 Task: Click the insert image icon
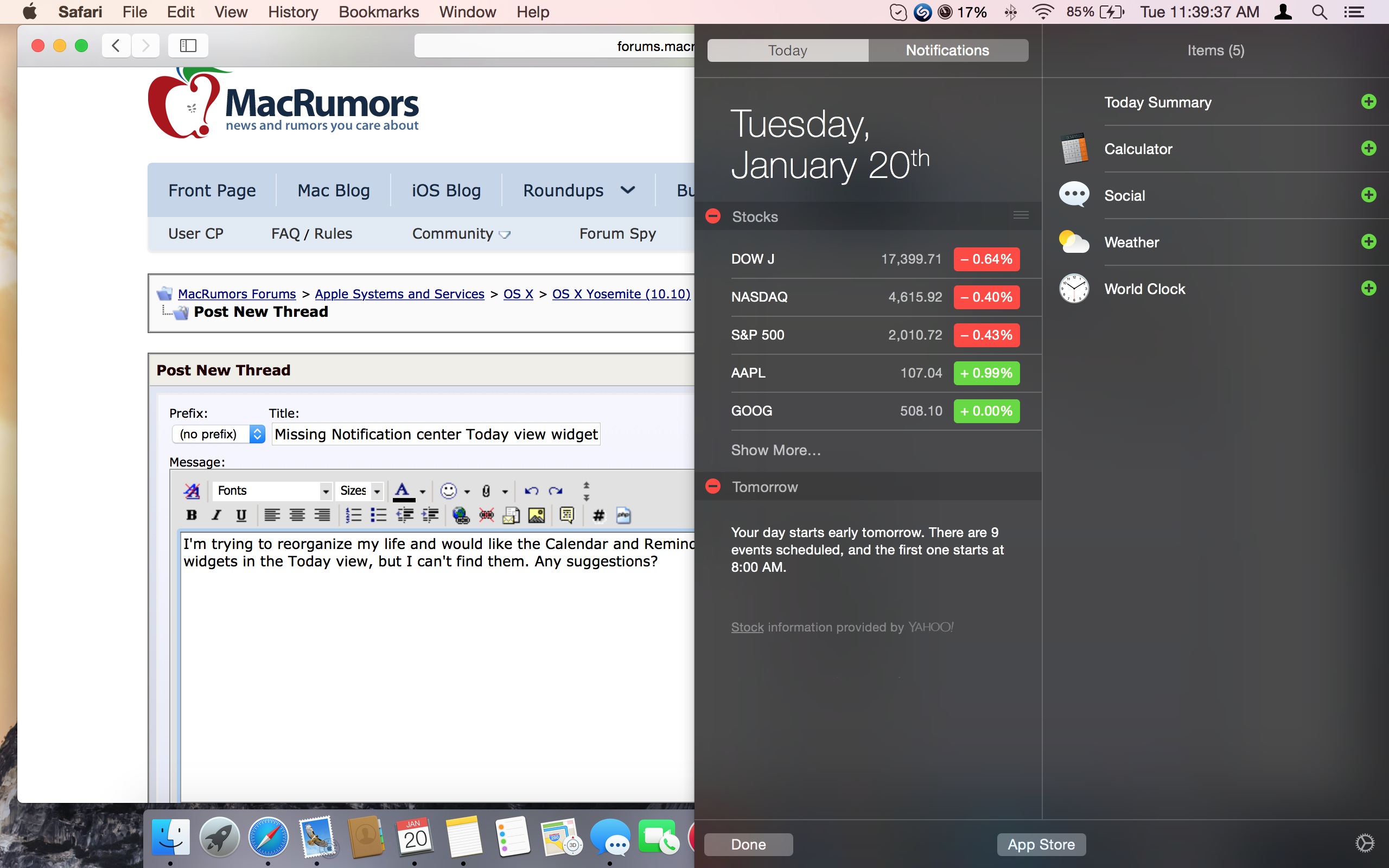(x=536, y=515)
